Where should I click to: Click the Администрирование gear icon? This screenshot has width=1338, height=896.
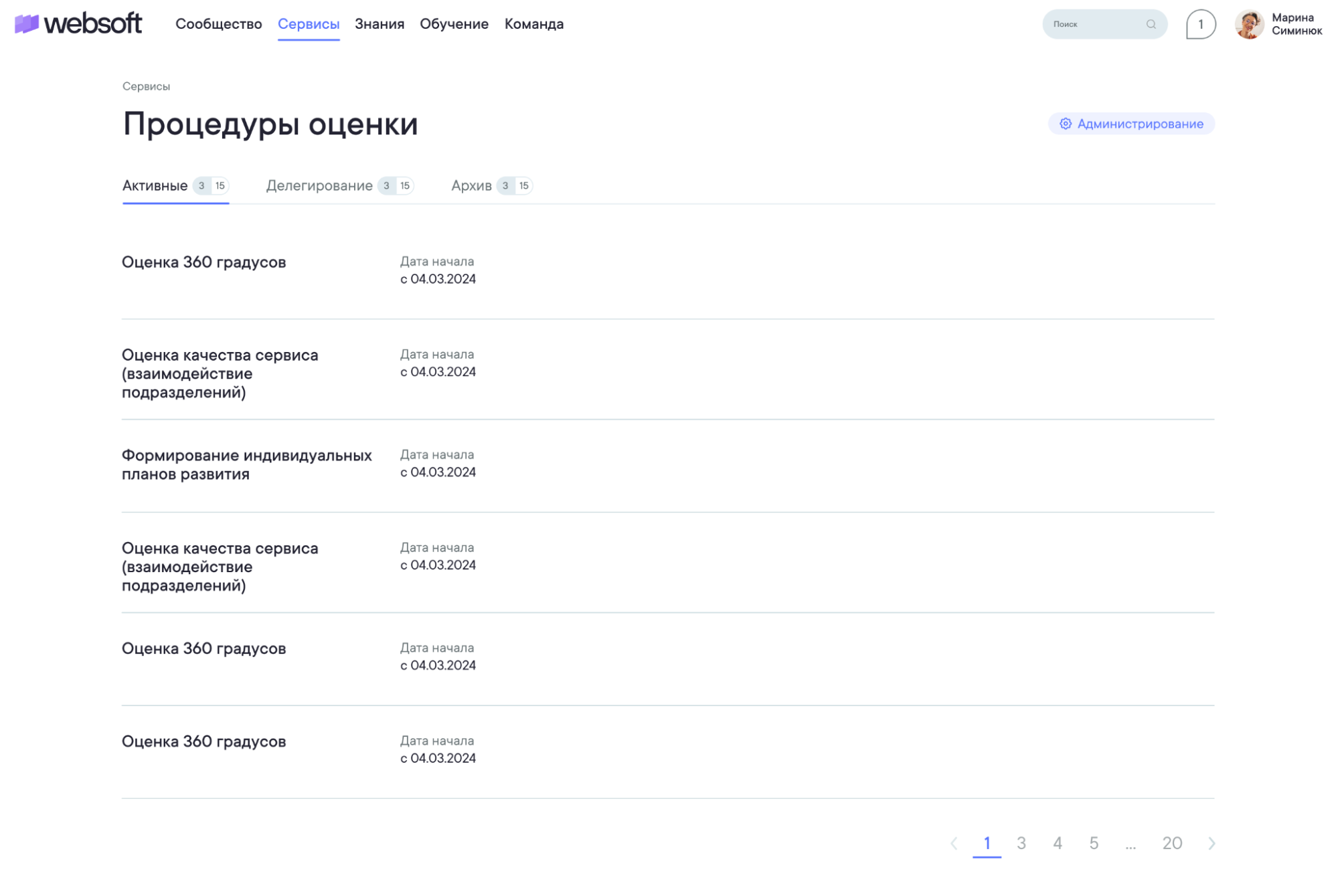[x=1065, y=124]
